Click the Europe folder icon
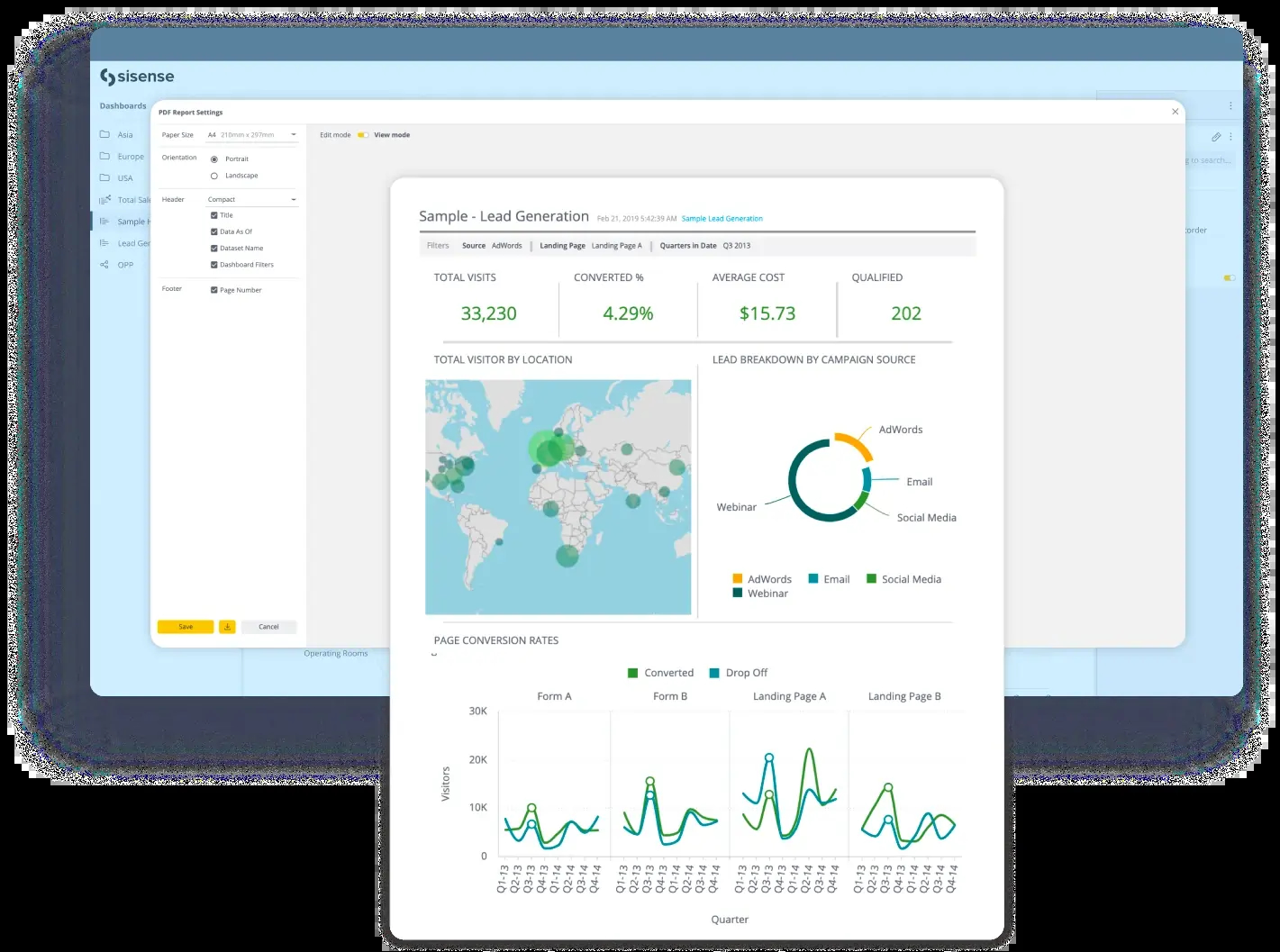The image size is (1280, 952). click(105, 157)
